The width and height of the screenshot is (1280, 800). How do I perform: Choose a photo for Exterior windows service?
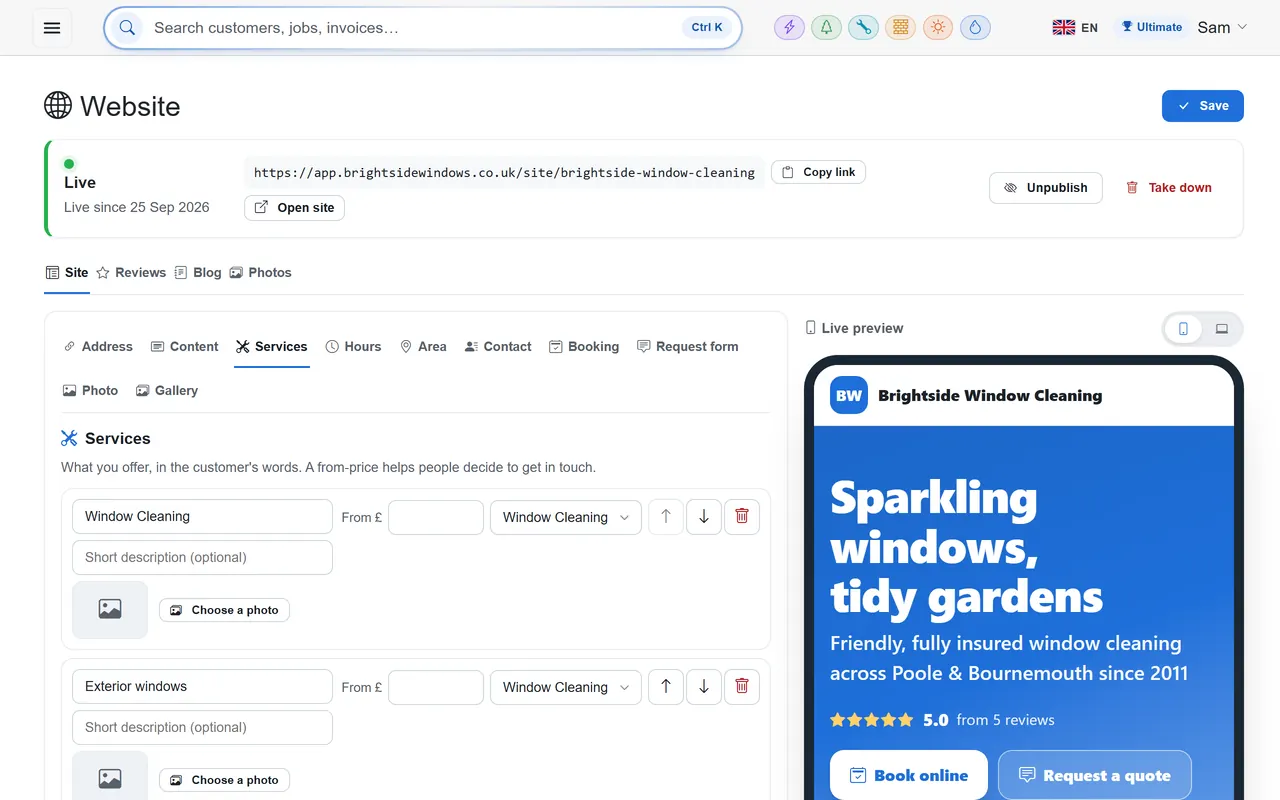[224, 780]
